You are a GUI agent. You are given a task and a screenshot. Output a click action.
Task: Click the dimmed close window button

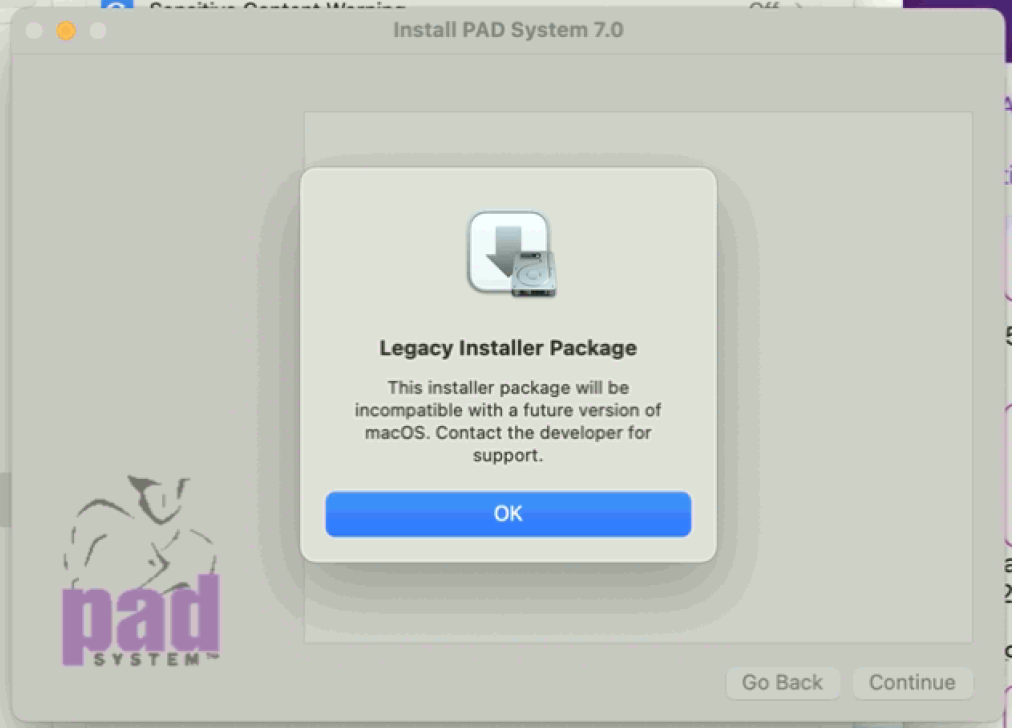(x=34, y=30)
